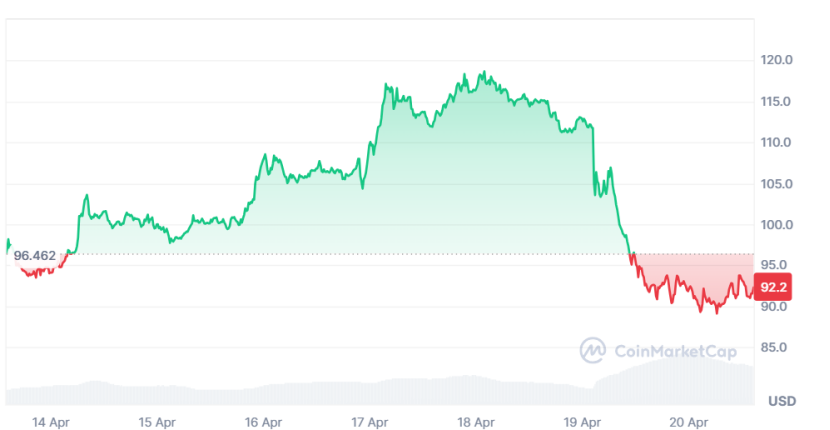Select the 17 Apr date label
The width and height of the screenshot is (830, 430).
(x=372, y=422)
